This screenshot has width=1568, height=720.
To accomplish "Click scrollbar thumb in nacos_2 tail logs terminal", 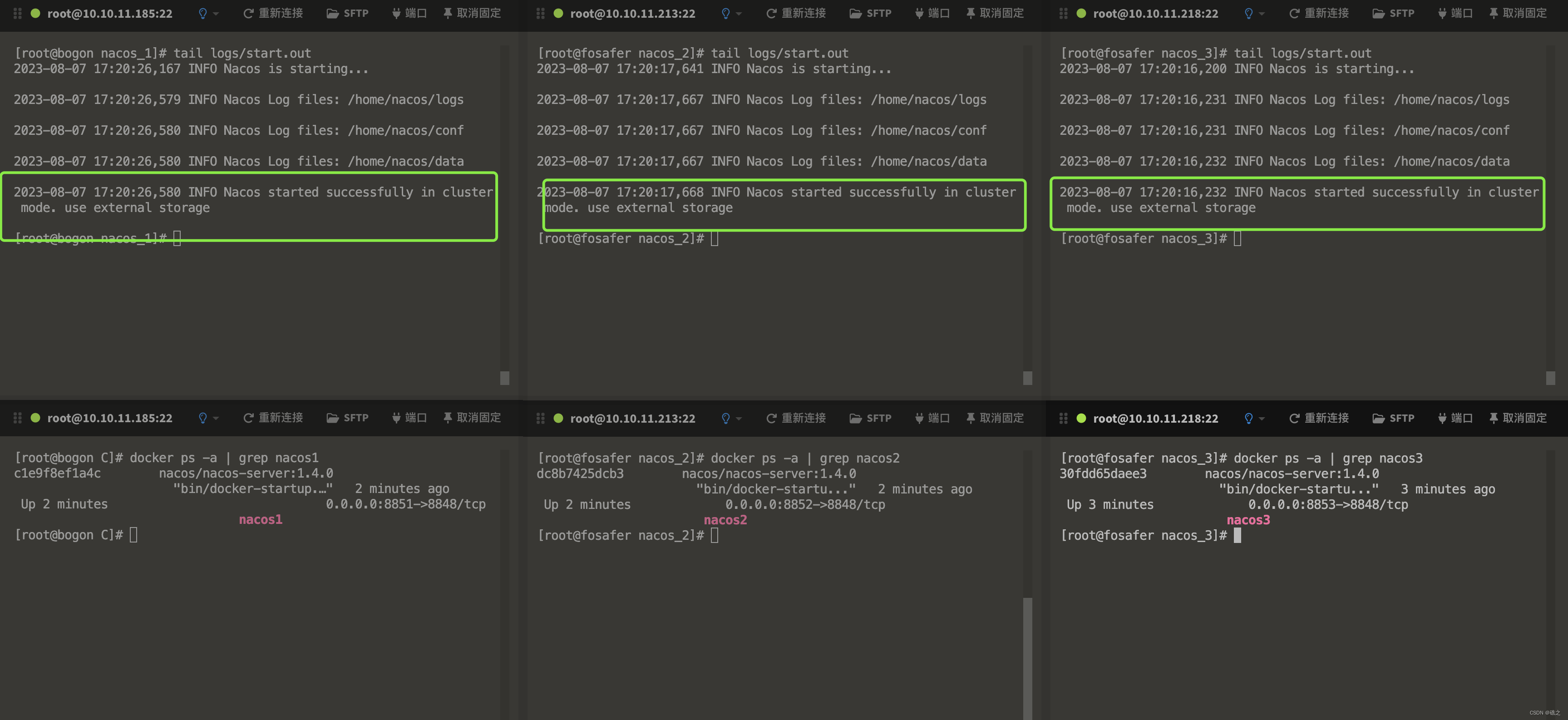I will 1027,378.
